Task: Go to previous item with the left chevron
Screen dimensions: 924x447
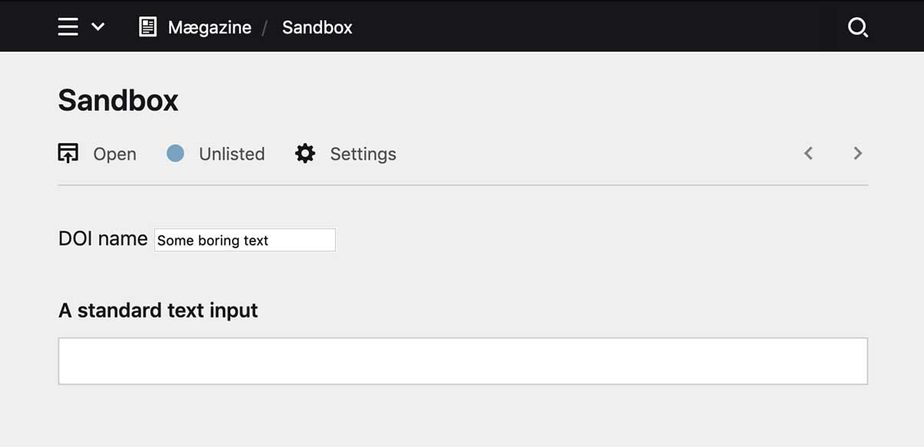Action: pyautogui.click(x=809, y=153)
